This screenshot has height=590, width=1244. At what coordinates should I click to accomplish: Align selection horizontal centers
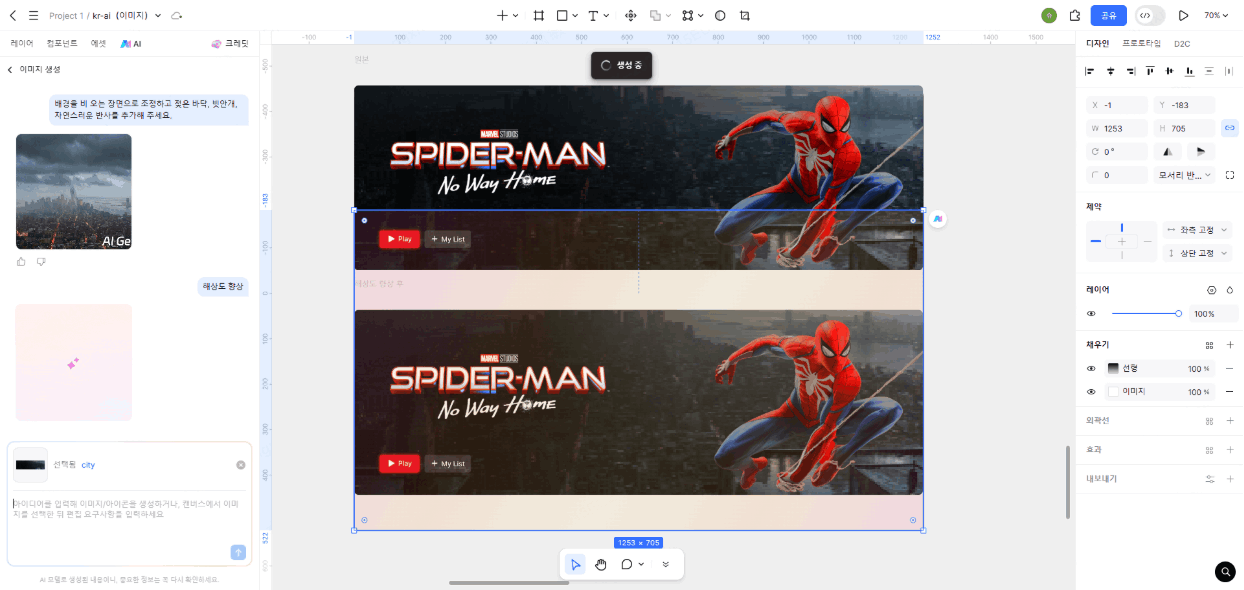[1110, 71]
